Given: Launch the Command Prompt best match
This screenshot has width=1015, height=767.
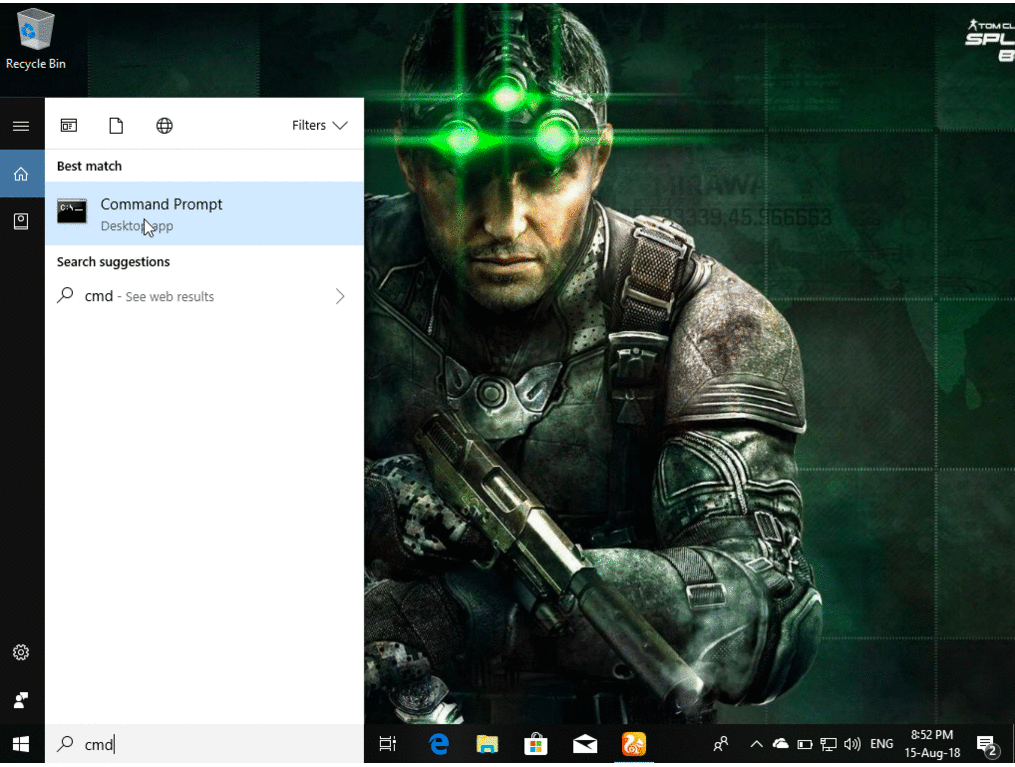Looking at the screenshot, I should point(204,214).
